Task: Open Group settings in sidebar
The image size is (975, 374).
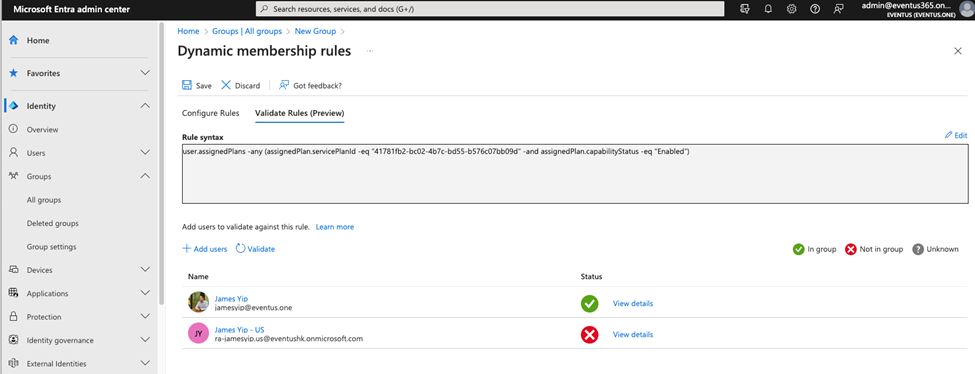Action: click(x=52, y=246)
